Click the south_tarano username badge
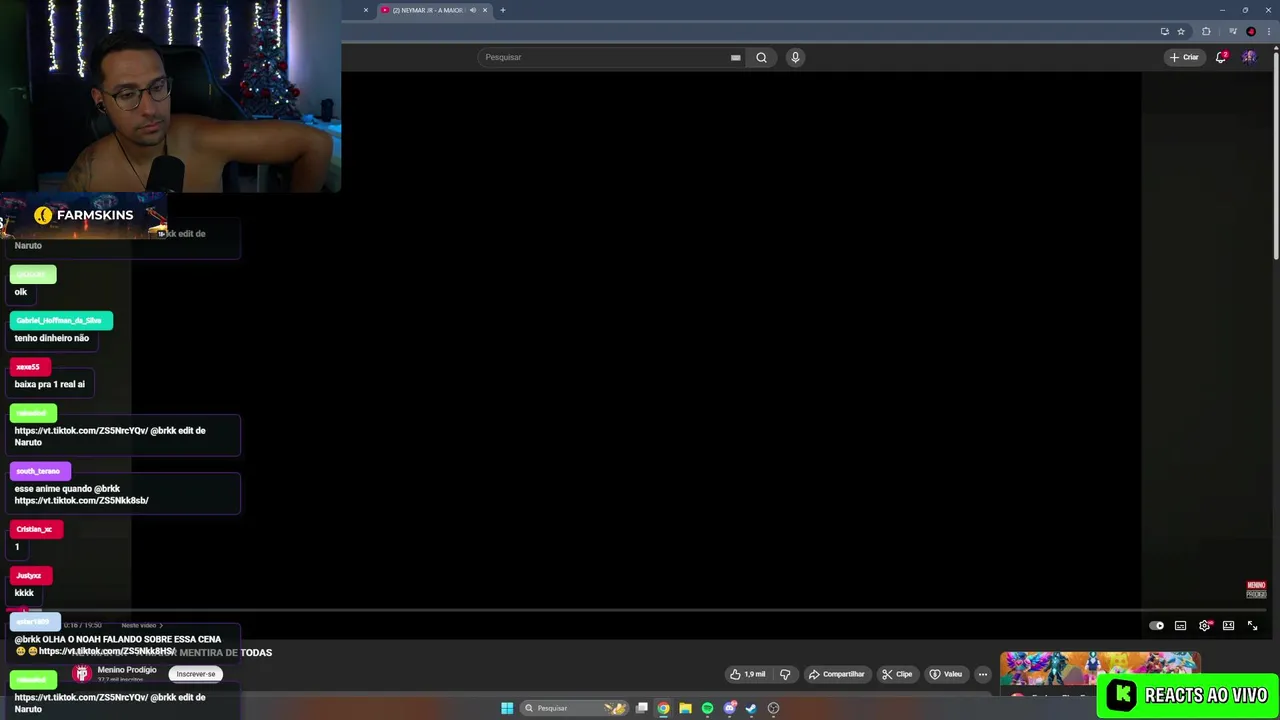1280x720 pixels. (x=39, y=471)
